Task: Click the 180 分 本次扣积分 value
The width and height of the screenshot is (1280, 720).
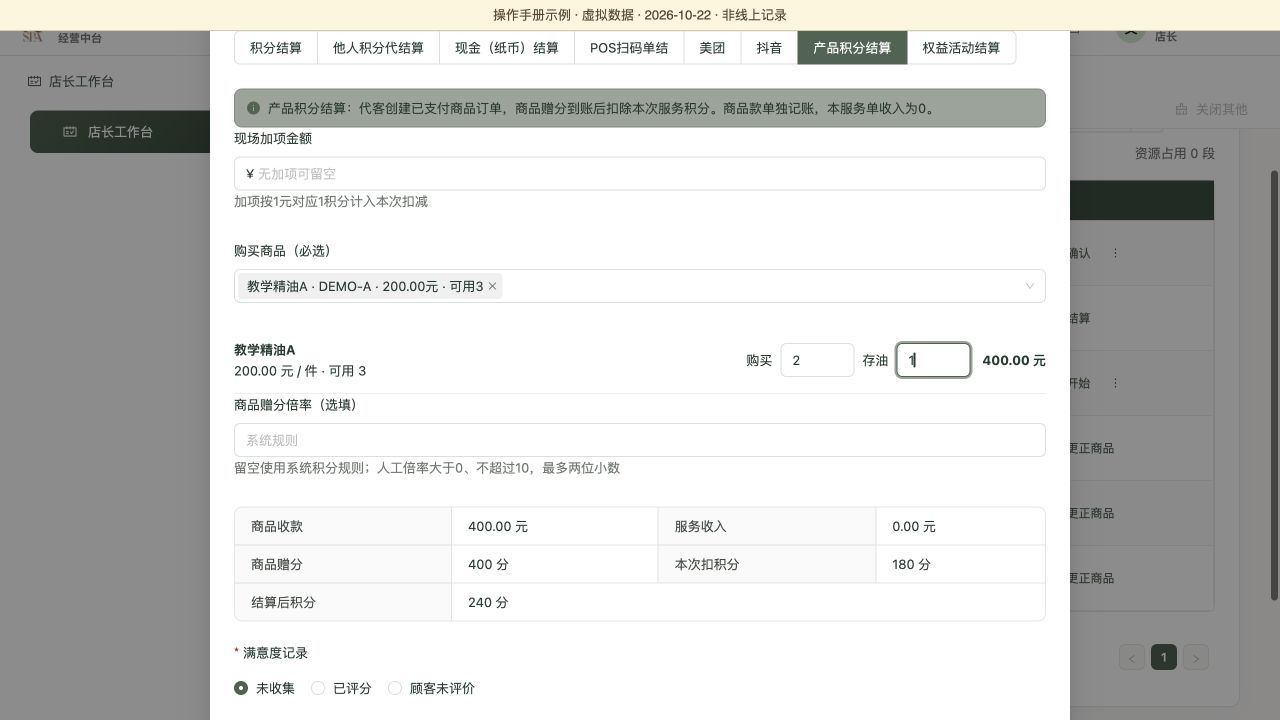Action: point(911,564)
